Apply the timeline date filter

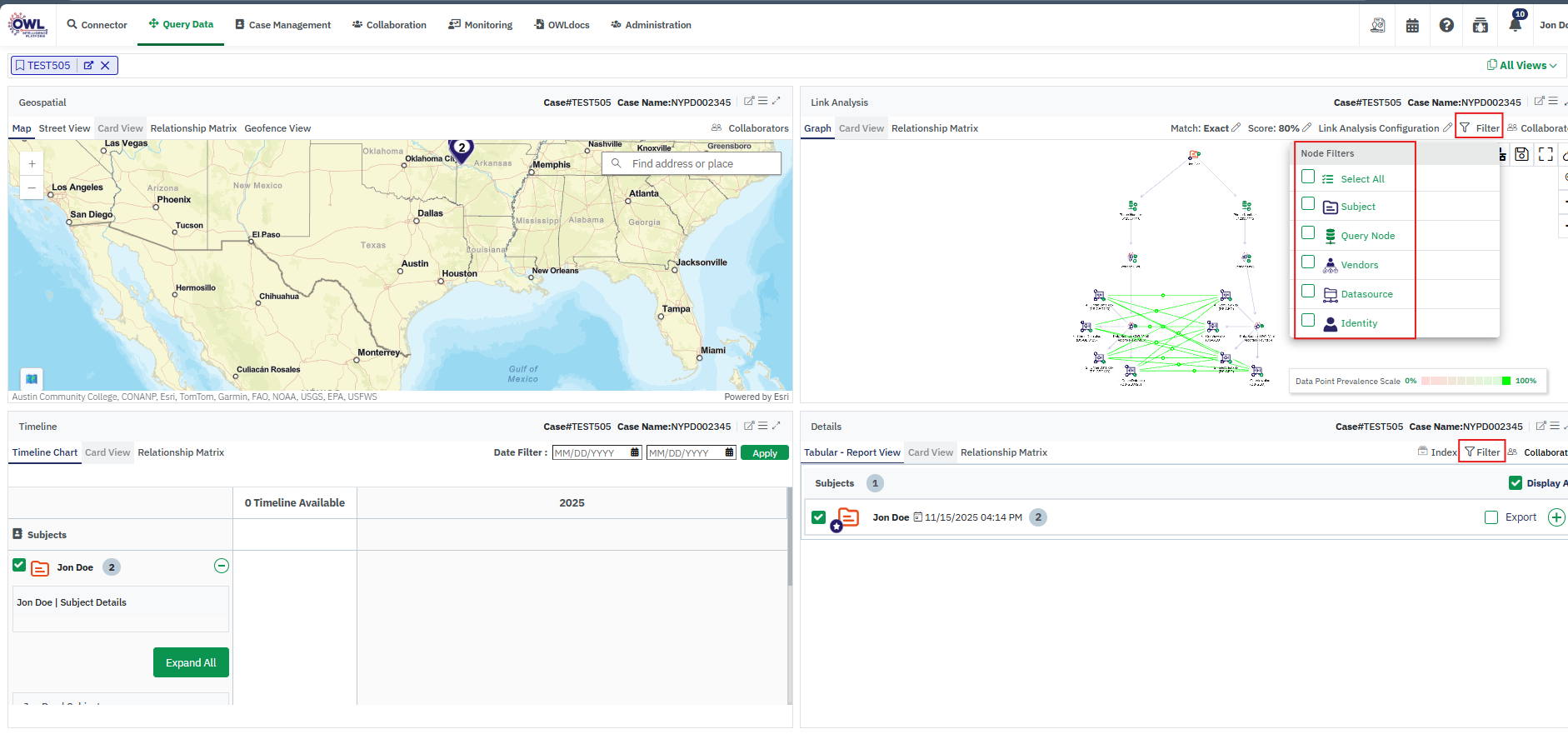(764, 453)
